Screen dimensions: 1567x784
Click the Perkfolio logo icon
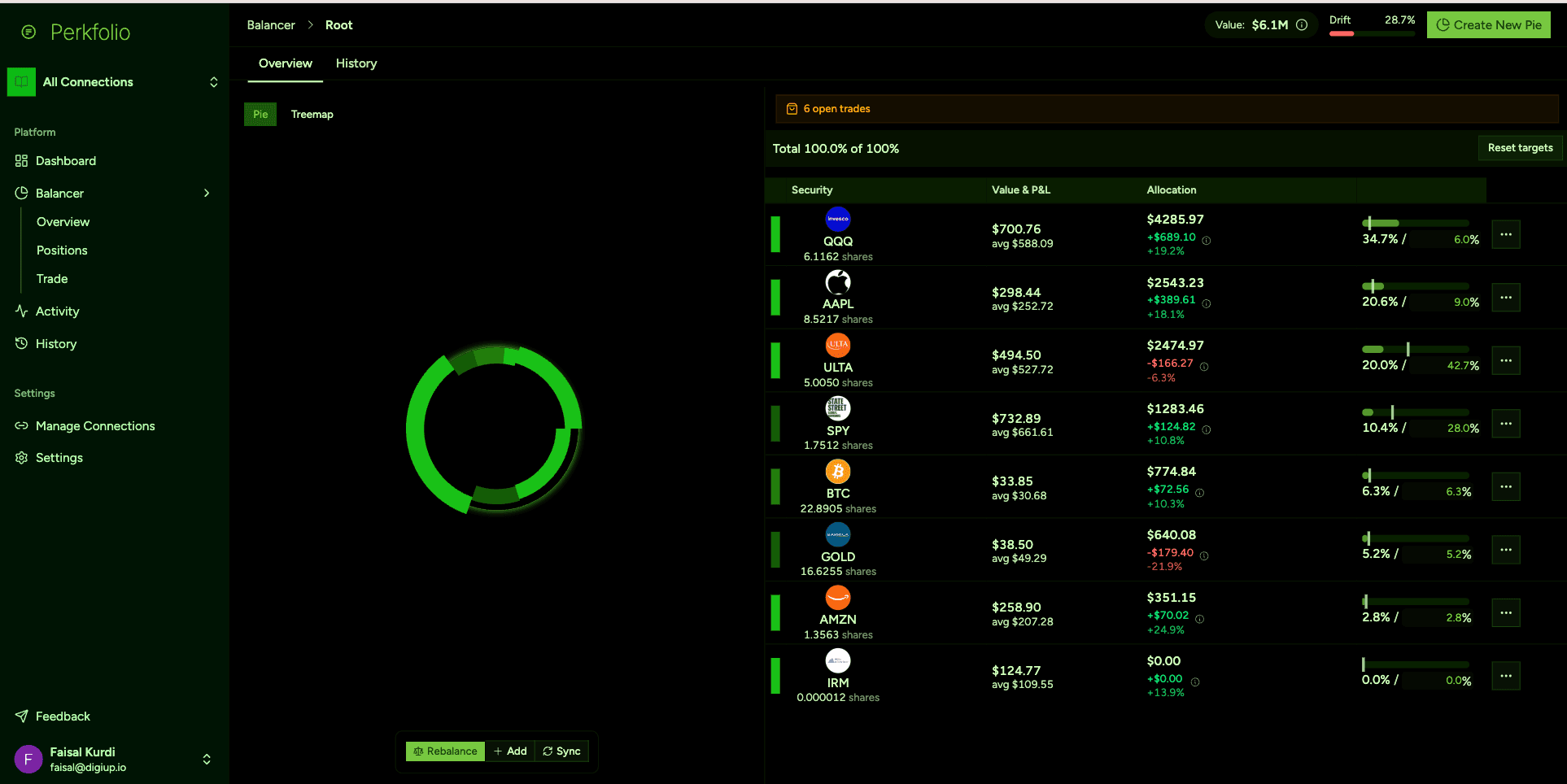[x=28, y=32]
